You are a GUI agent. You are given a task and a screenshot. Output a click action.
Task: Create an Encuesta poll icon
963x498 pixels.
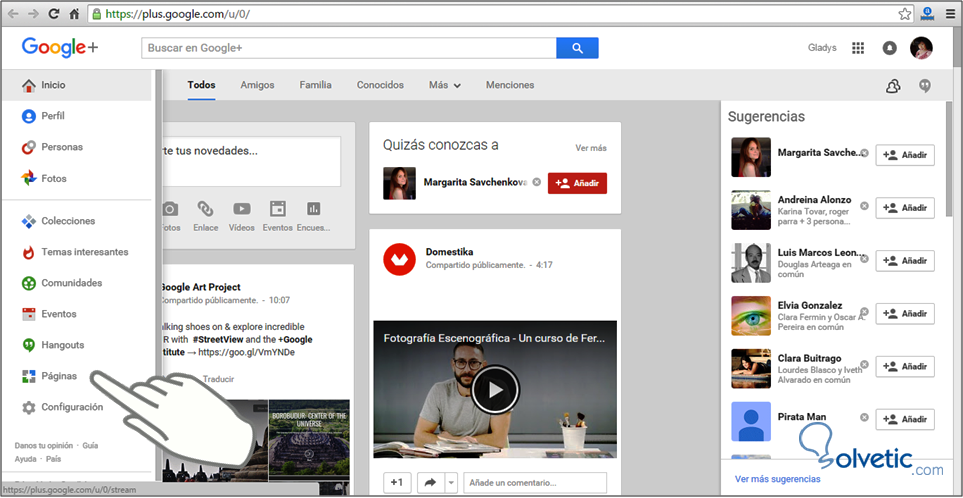click(314, 209)
